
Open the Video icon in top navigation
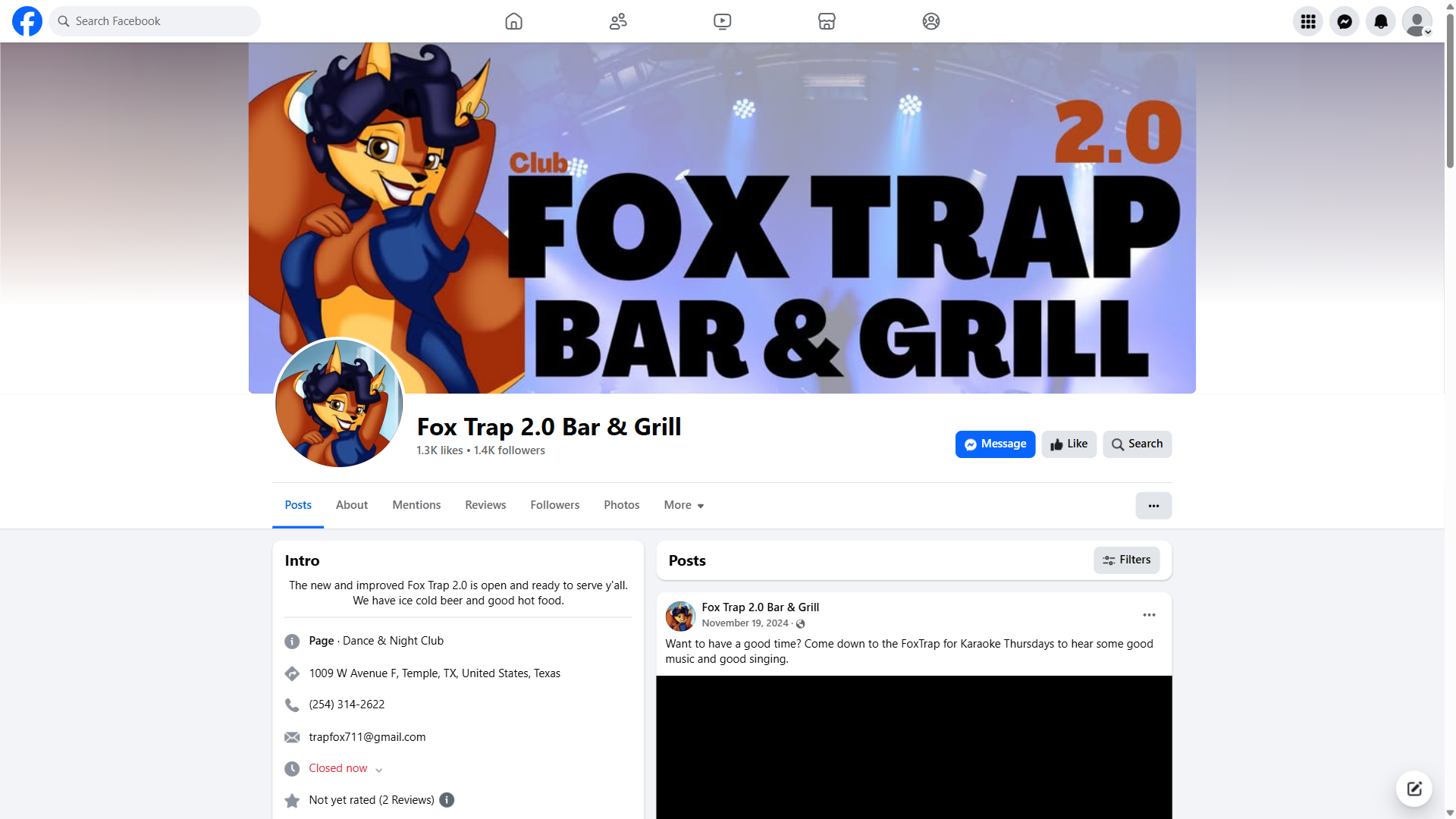(x=722, y=21)
